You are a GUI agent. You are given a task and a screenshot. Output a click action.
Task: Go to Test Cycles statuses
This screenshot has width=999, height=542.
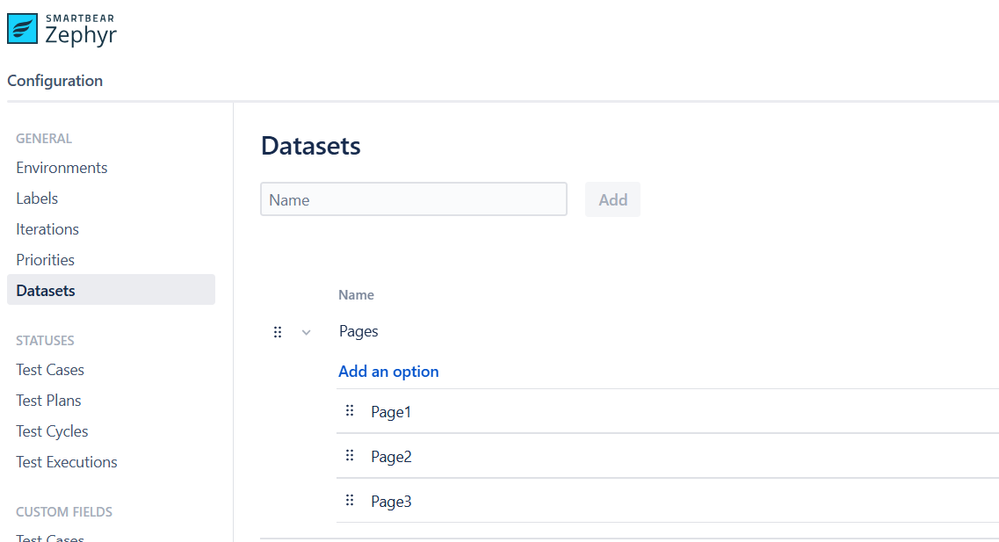click(x=52, y=431)
